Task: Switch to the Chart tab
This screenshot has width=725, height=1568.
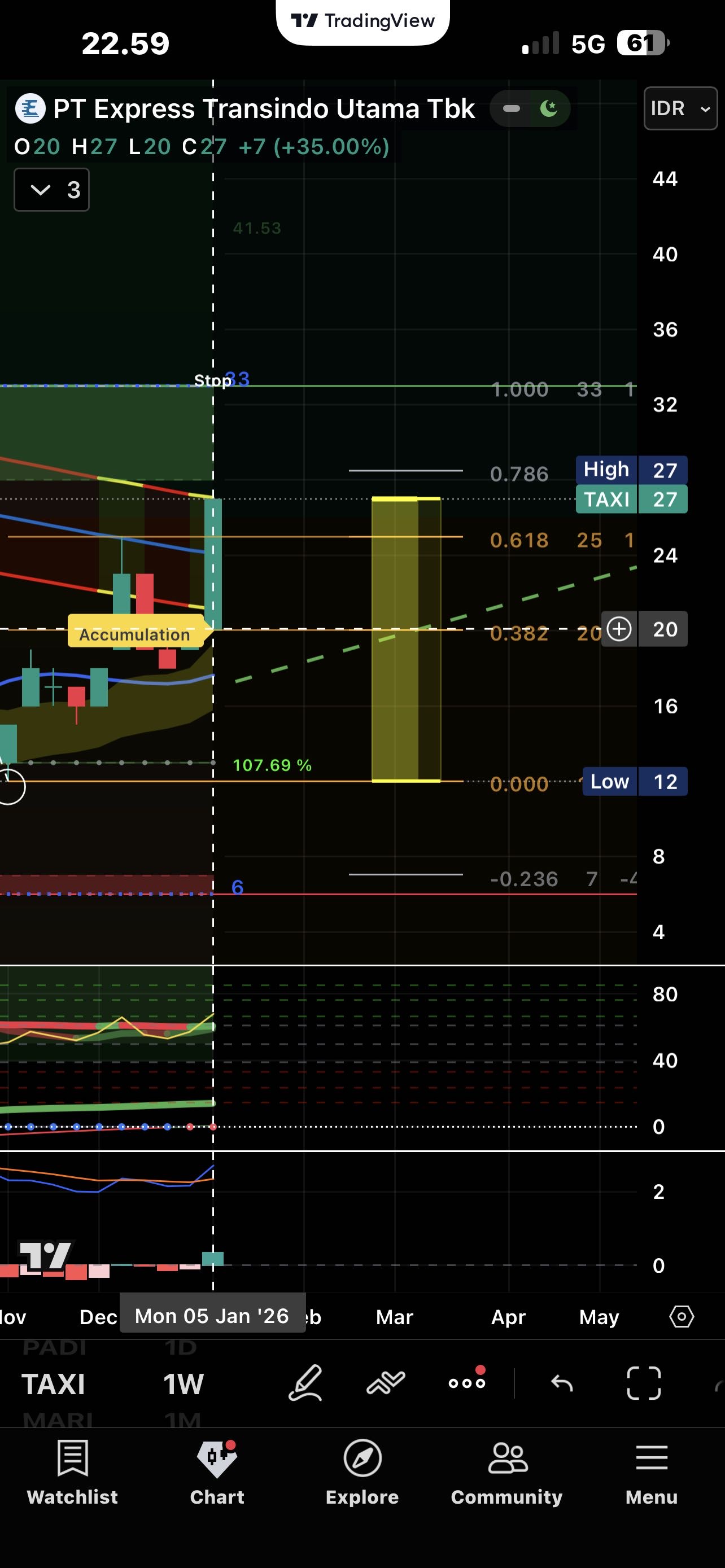Action: pos(217,1473)
